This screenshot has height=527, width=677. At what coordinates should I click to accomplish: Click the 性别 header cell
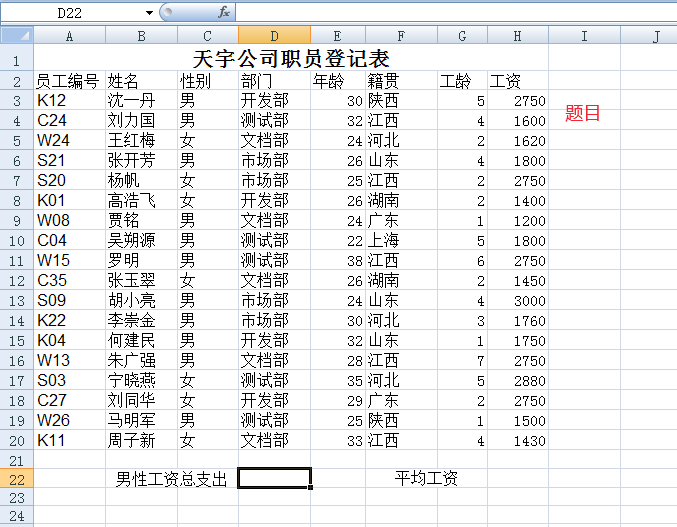(208, 81)
